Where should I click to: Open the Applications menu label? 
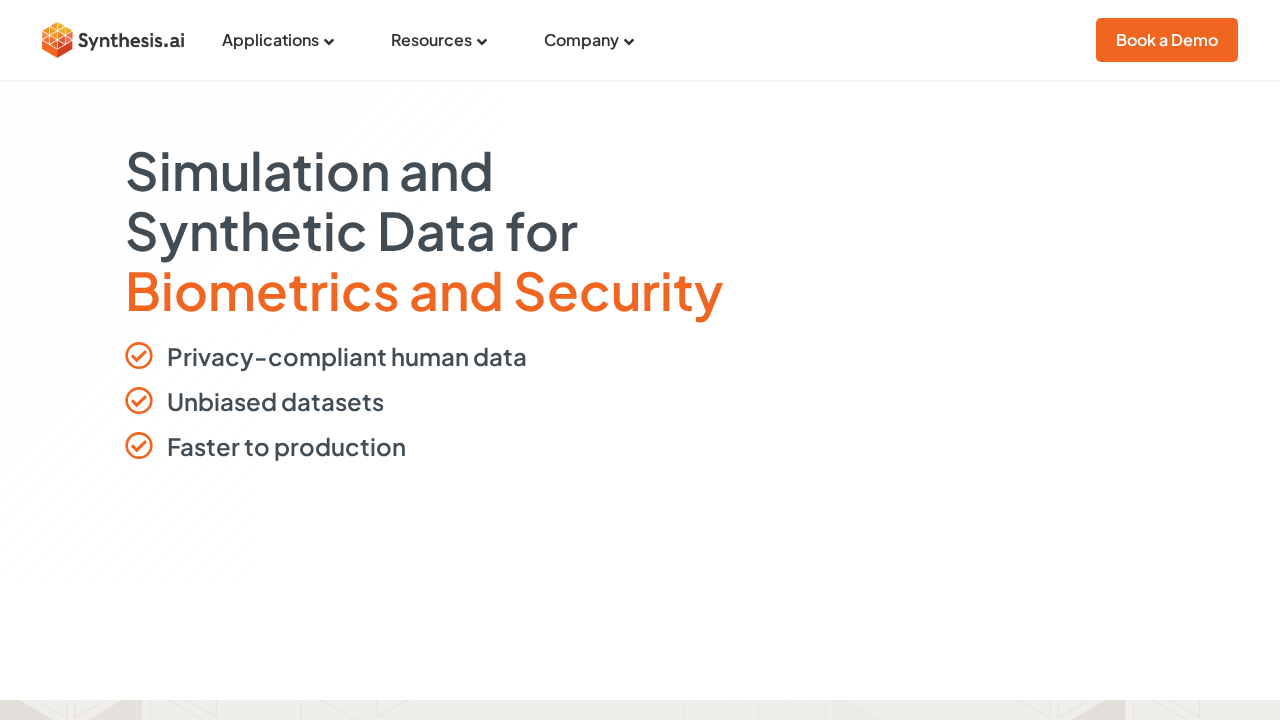point(270,40)
